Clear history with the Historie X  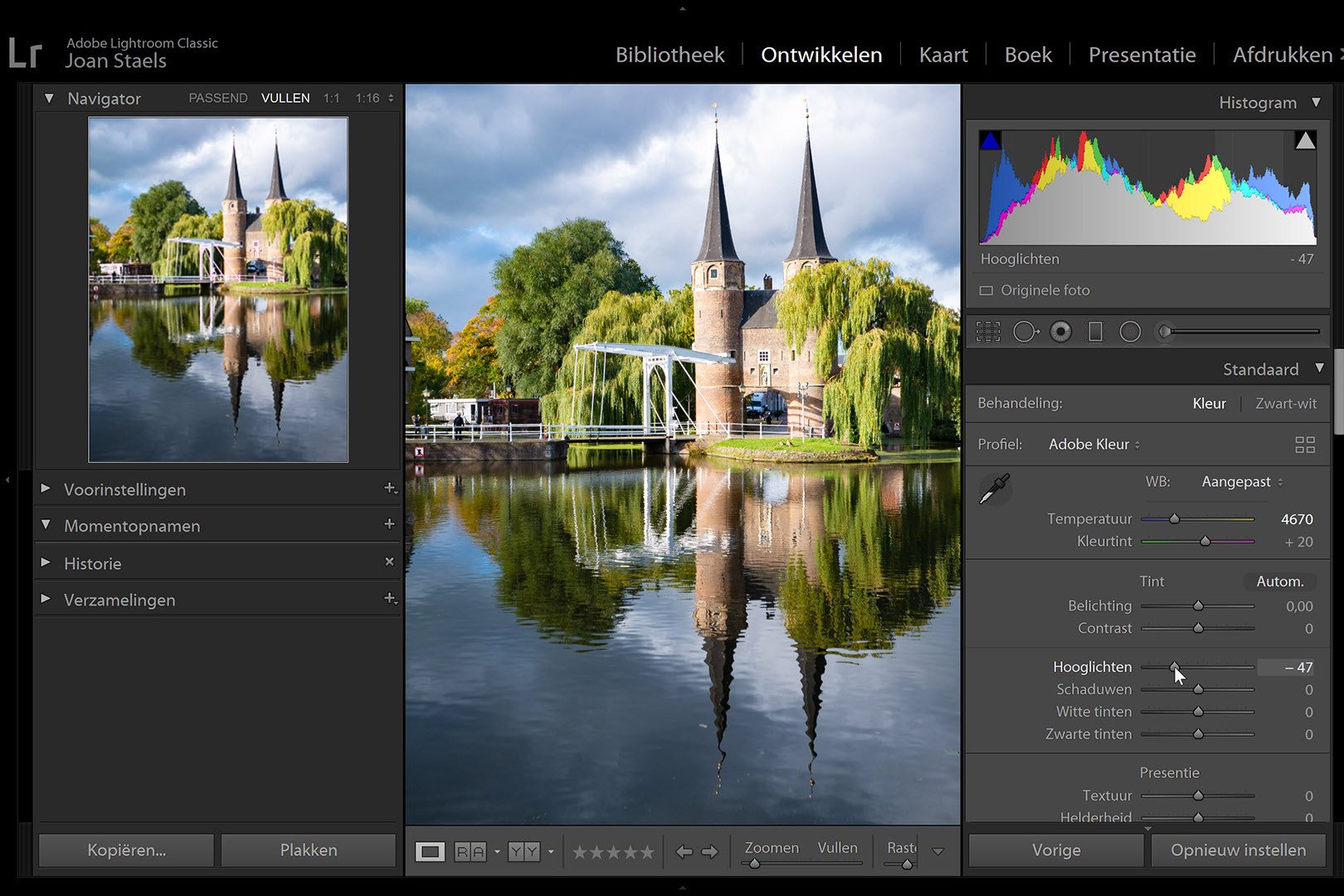pos(389,562)
